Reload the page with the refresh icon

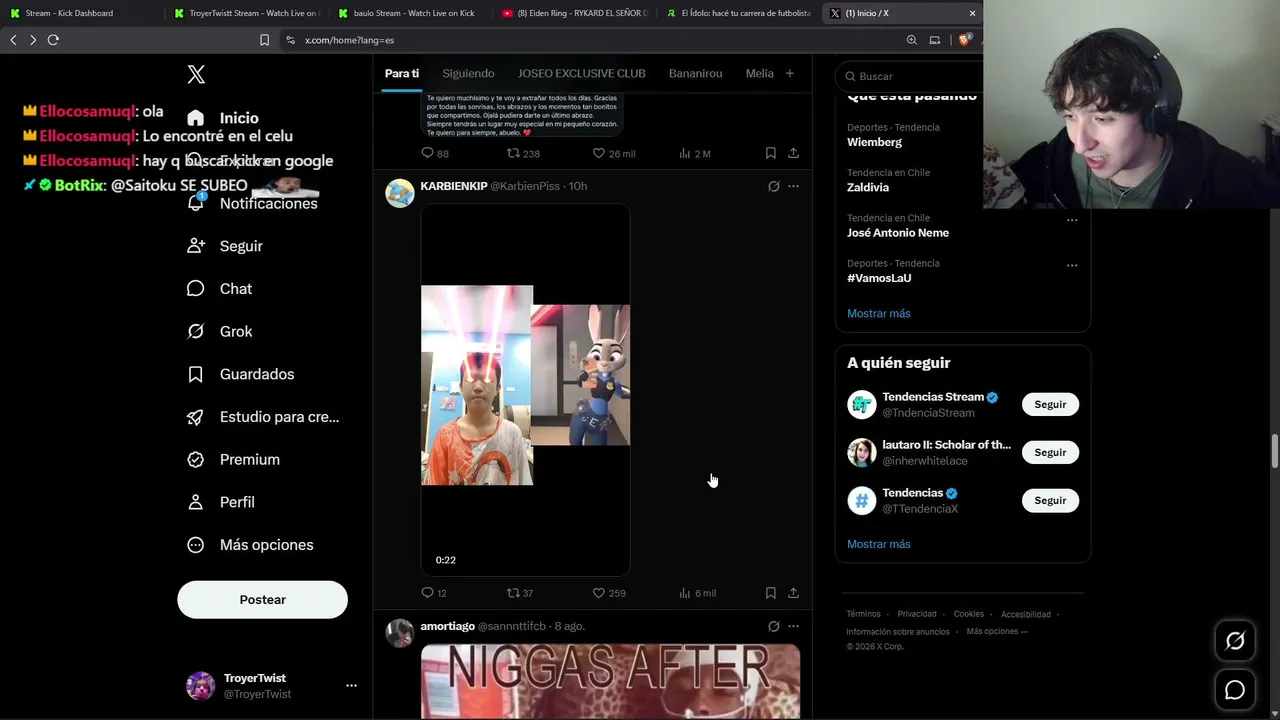click(x=53, y=40)
